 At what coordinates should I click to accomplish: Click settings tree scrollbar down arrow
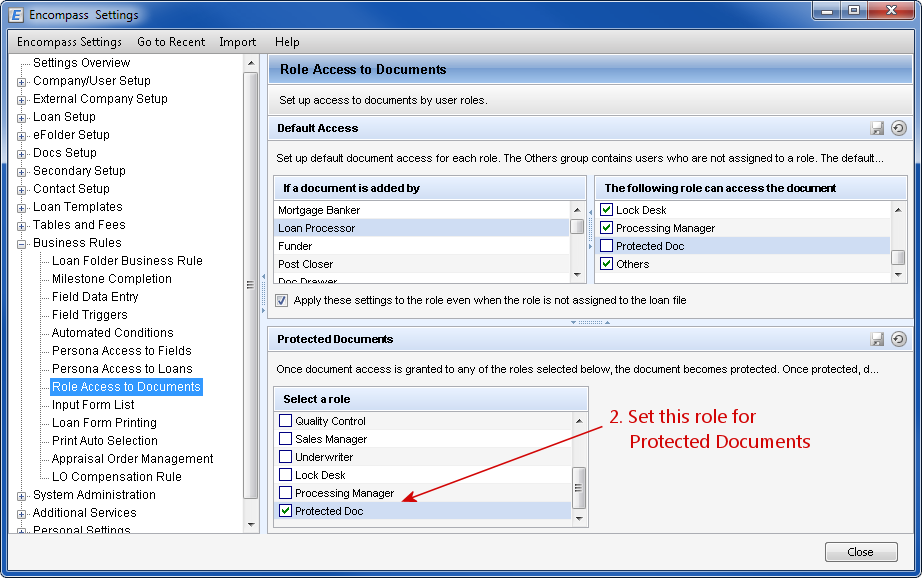[251, 524]
